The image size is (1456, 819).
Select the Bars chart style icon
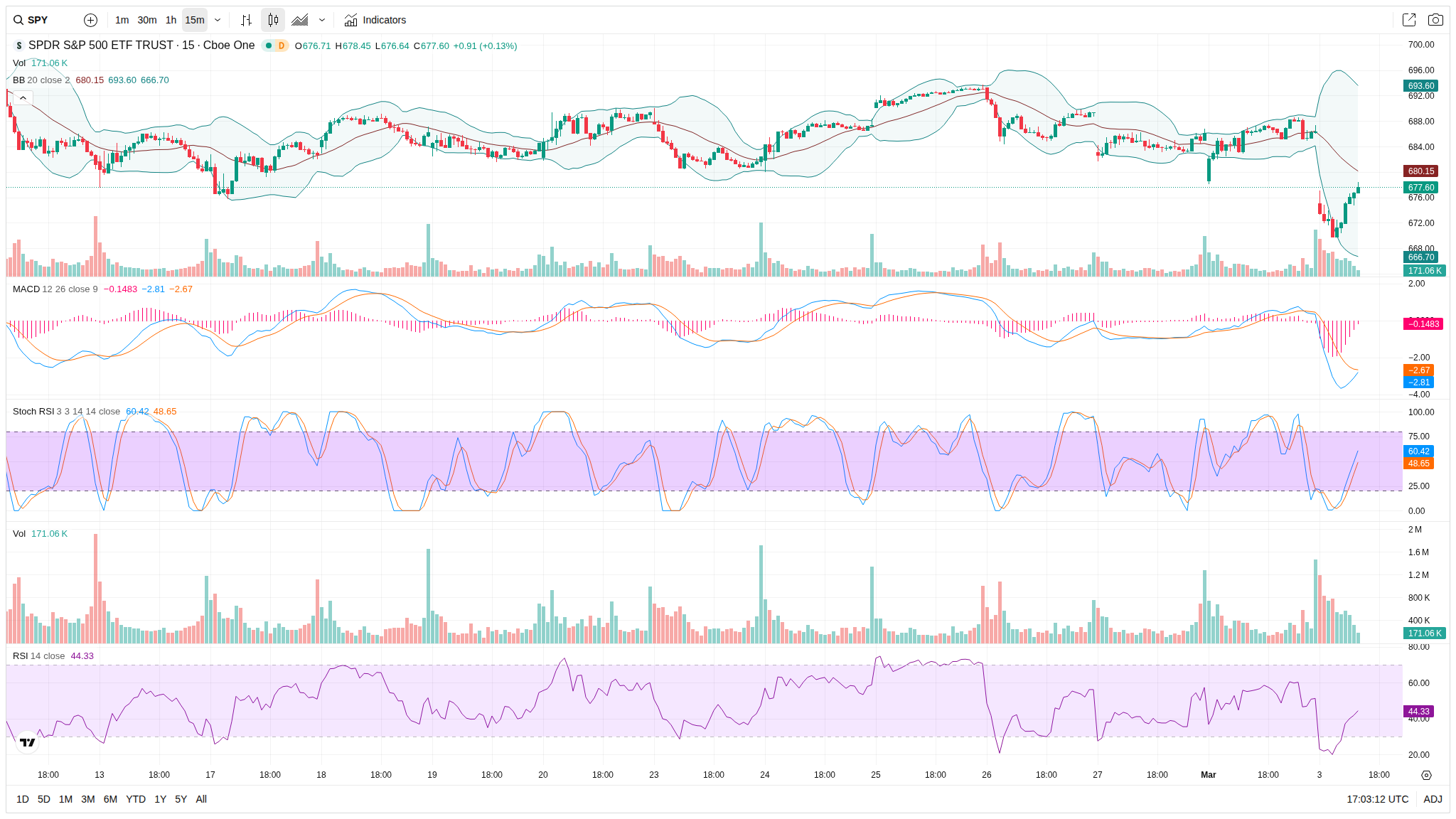tap(246, 20)
